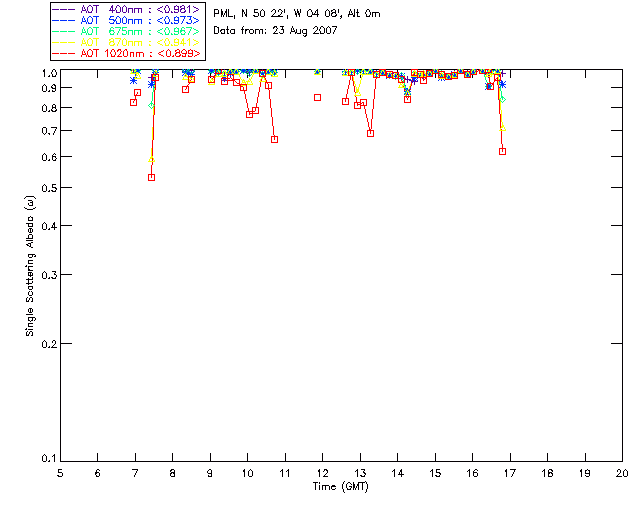Screen dimensions: 640x512
Task: Click the y-axis tick label 0.7
Action: (49, 131)
